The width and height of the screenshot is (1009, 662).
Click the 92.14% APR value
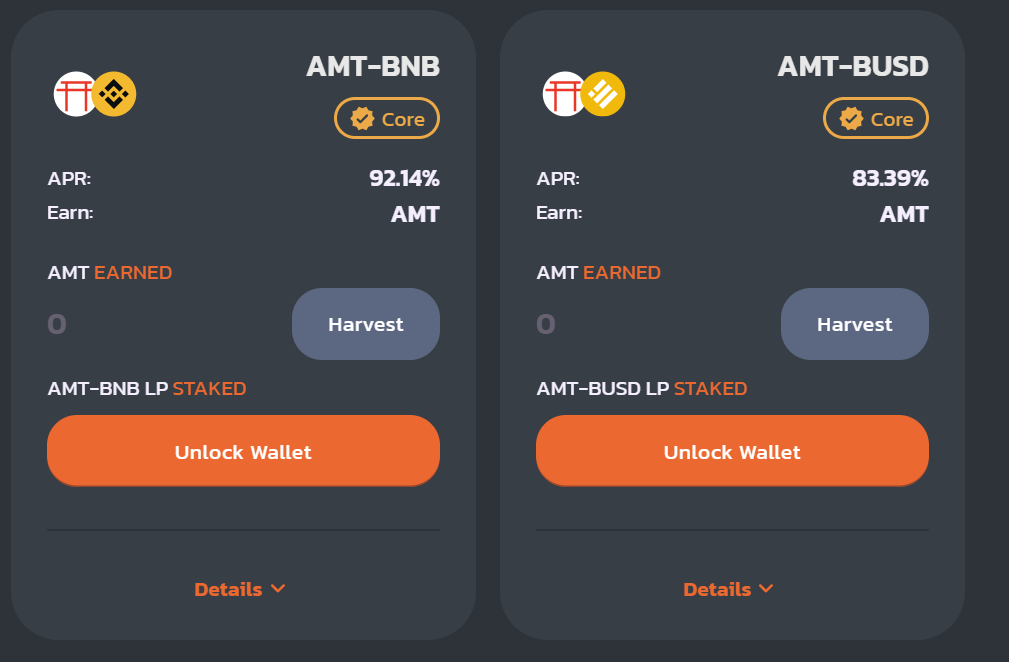click(x=404, y=179)
